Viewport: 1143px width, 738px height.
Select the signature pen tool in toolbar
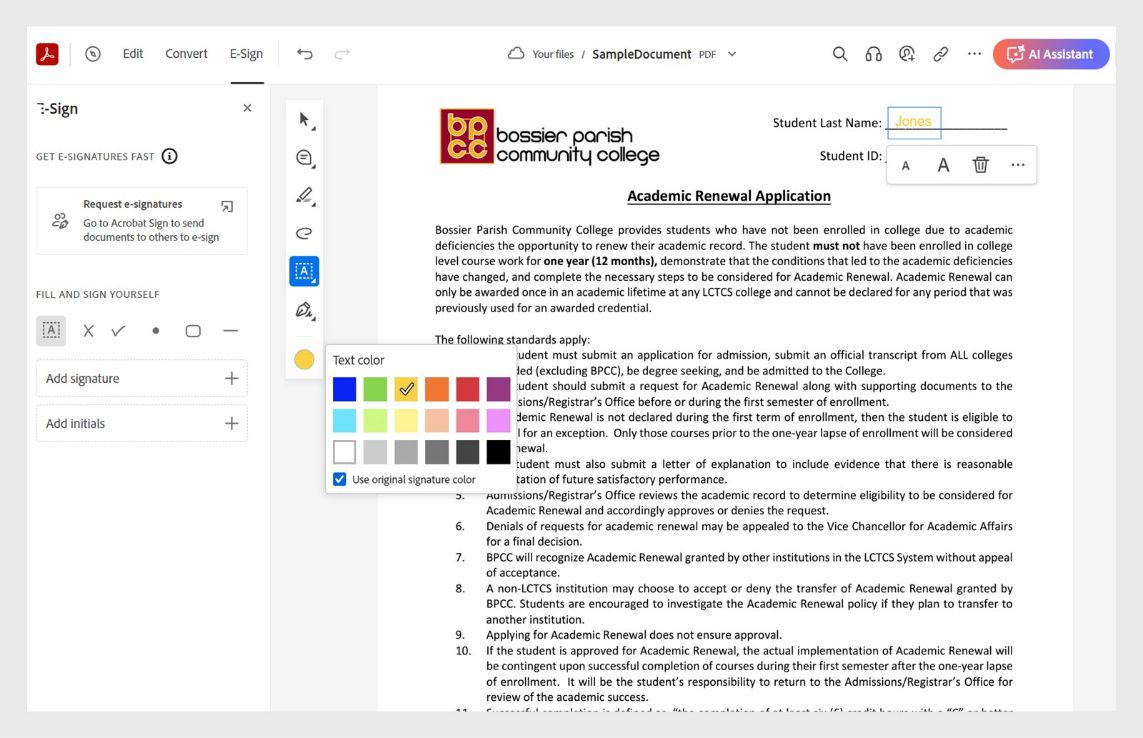coord(305,310)
